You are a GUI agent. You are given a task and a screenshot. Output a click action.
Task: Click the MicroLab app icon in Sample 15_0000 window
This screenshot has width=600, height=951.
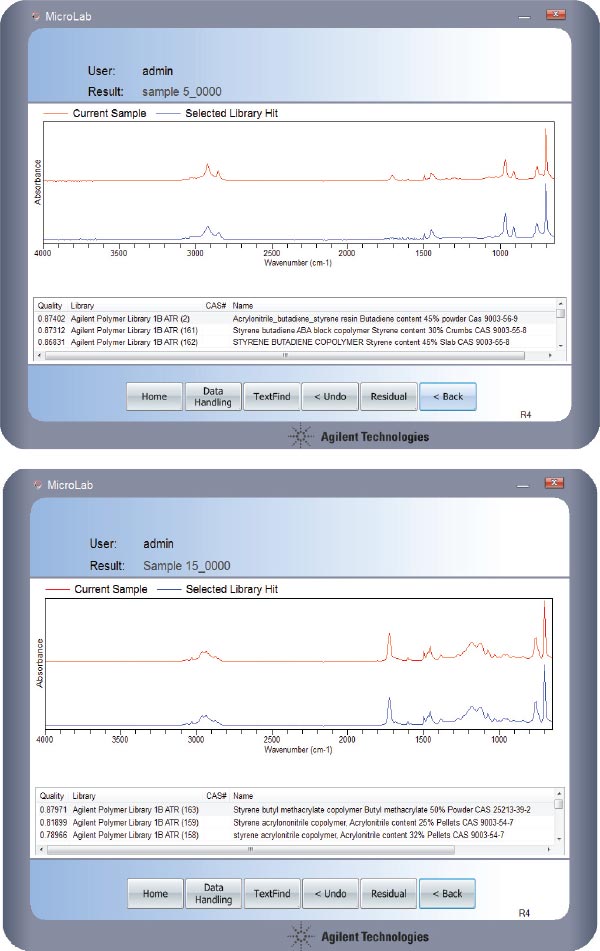(37, 485)
